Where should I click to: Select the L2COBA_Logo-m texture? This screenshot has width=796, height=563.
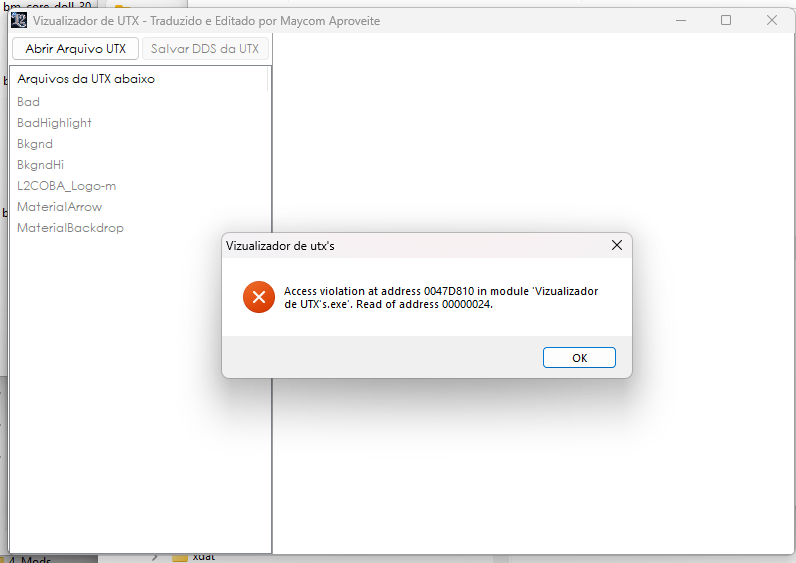(67, 186)
